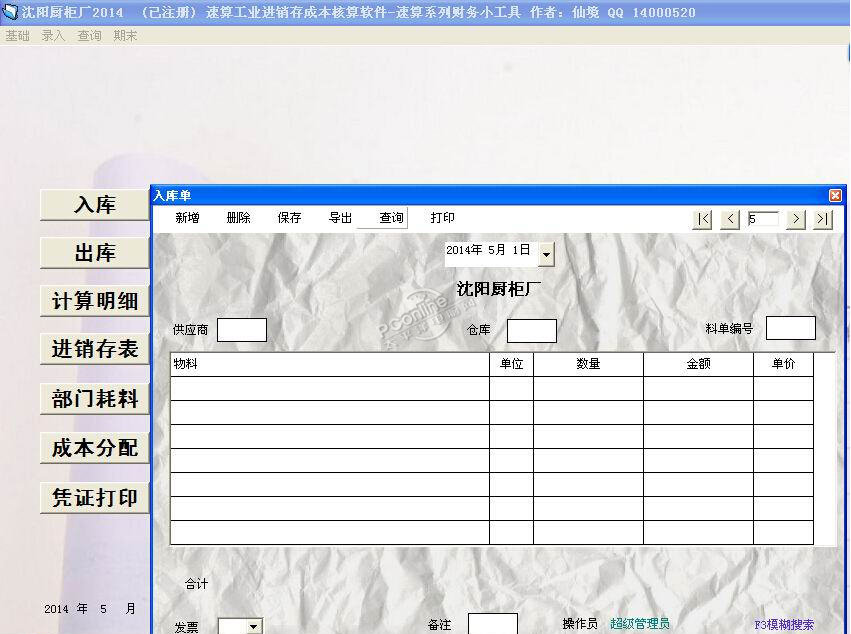Click the date field 2014年 5月 1日
Viewport: 851px width, 634px height.
pyautogui.click(x=491, y=254)
